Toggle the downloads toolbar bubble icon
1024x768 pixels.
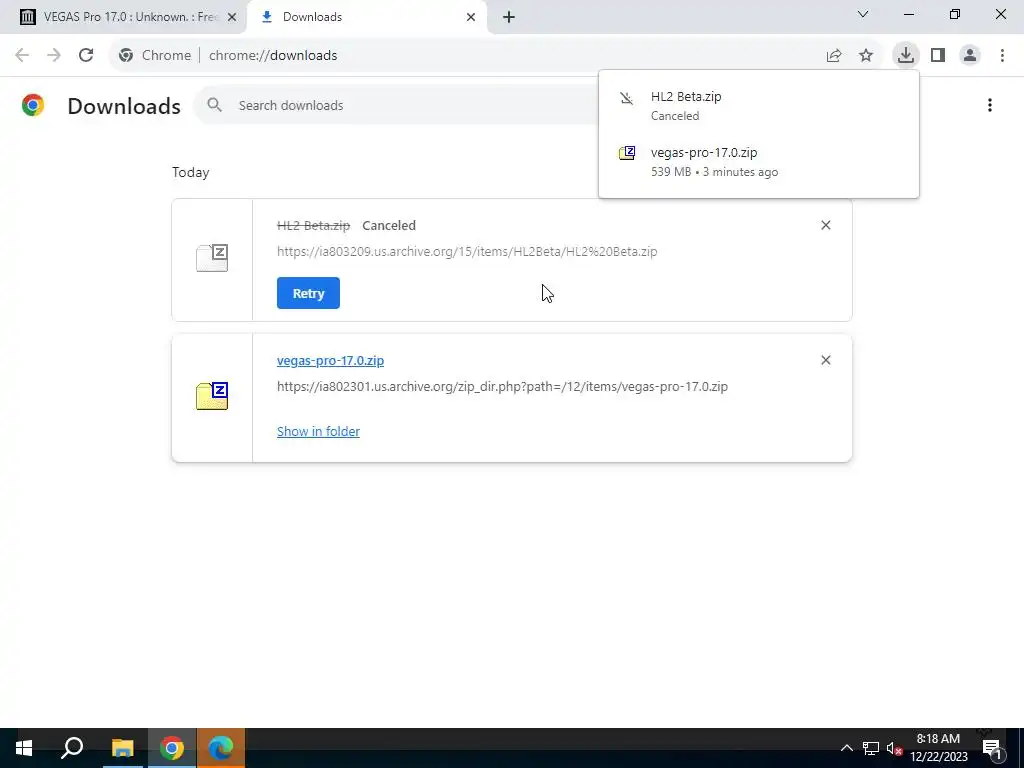pyautogui.click(x=905, y=55)
